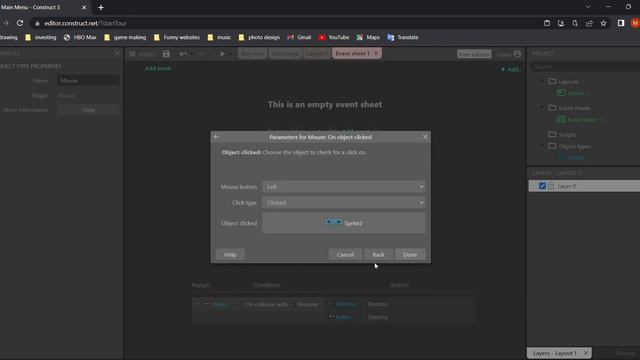Image resolution: width=640 pixels, height=360 pixels.
Task: Click the Name field in properties
Action: point(88,81)
